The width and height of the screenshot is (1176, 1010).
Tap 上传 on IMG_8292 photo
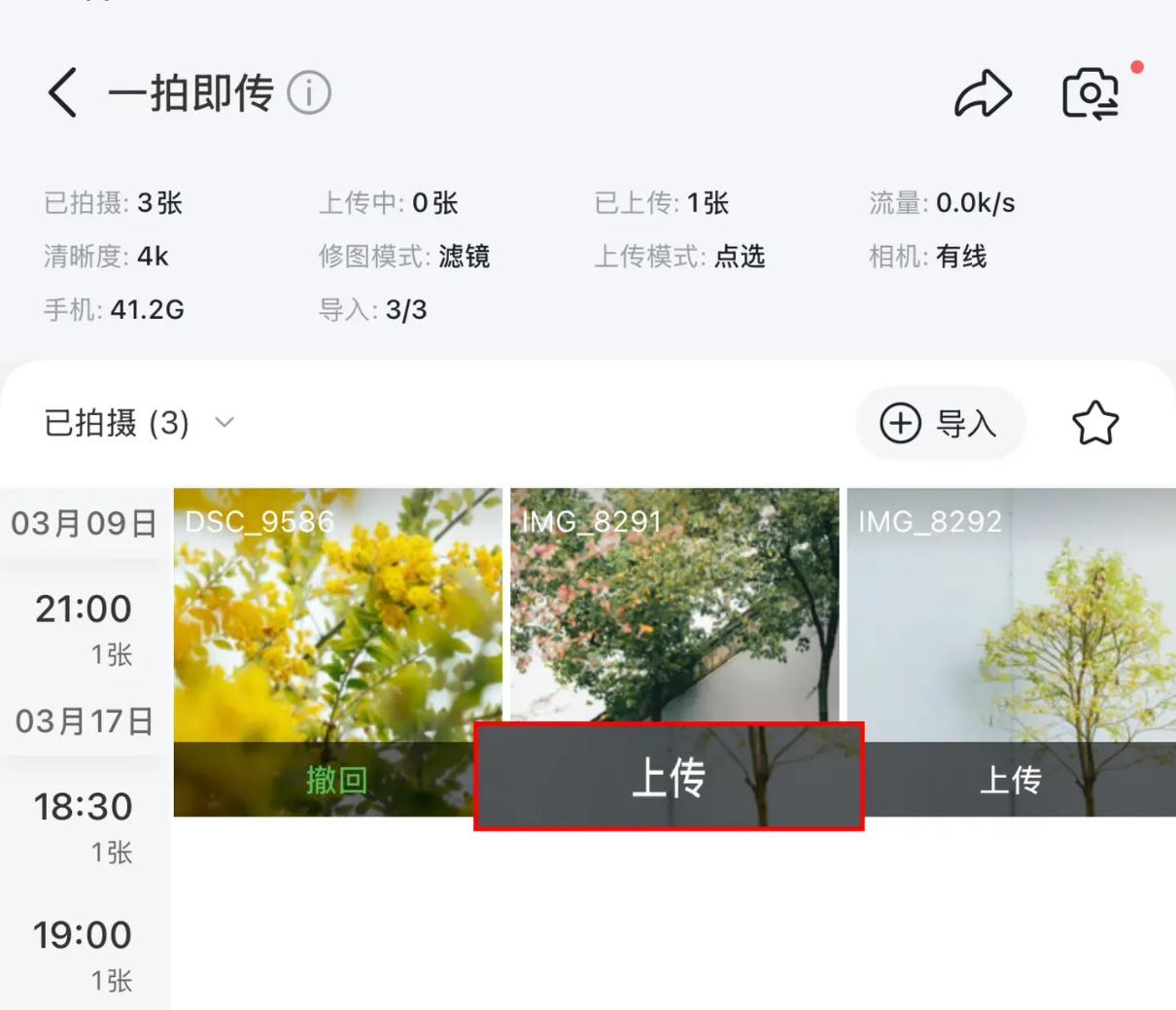tap(1012, 780)
